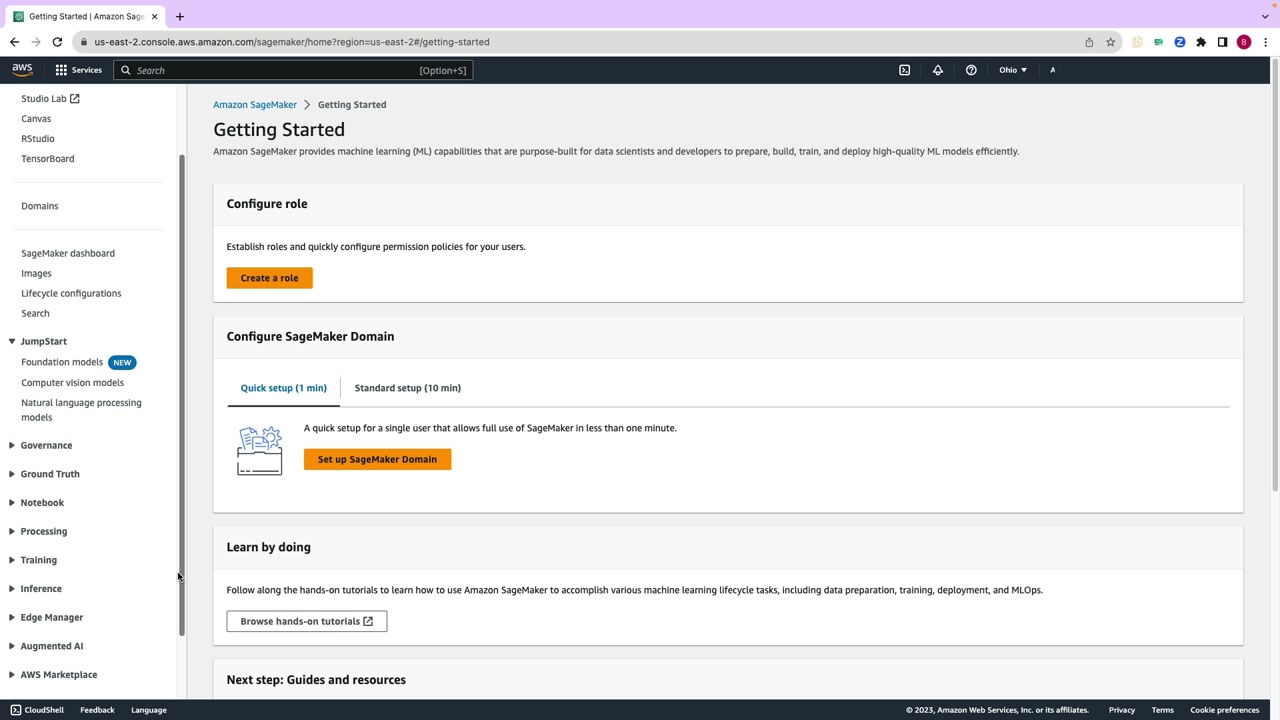The height and width of the screenshot is (720, 1280).
Task: Click Set up SageMaker Domain button
Action: [x=377, y=459]
